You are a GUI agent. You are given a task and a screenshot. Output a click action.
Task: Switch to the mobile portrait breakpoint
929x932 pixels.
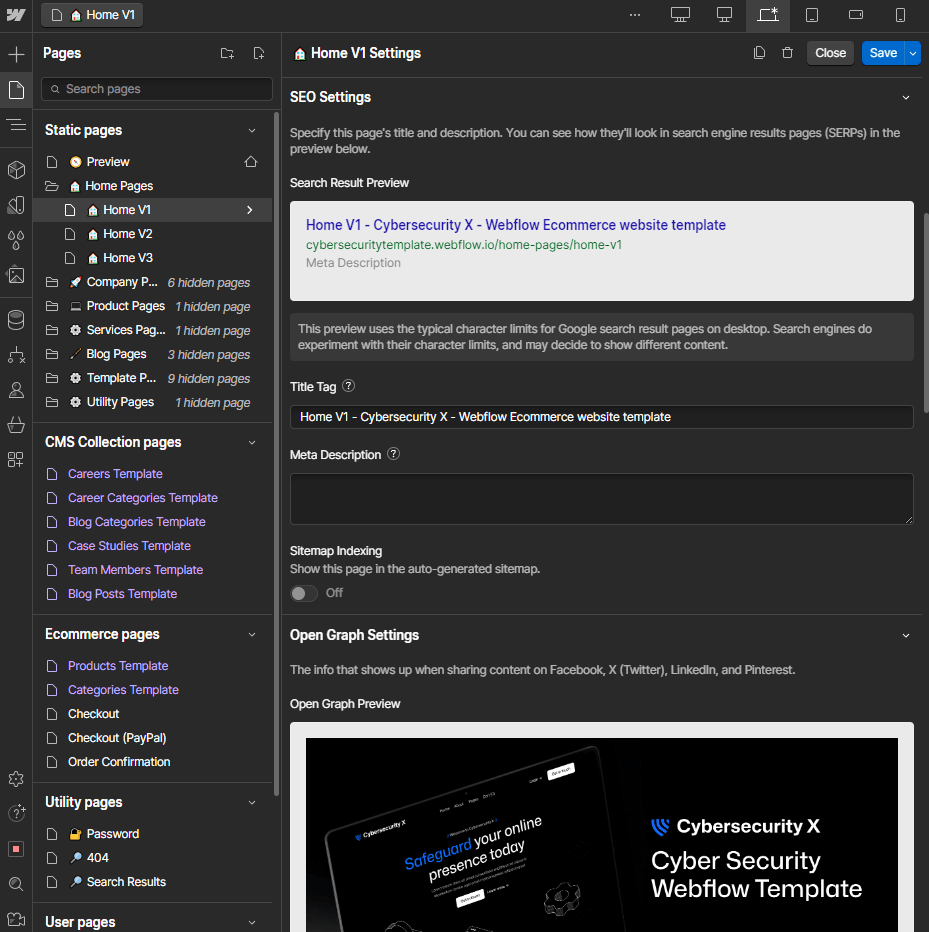[900, 16]
